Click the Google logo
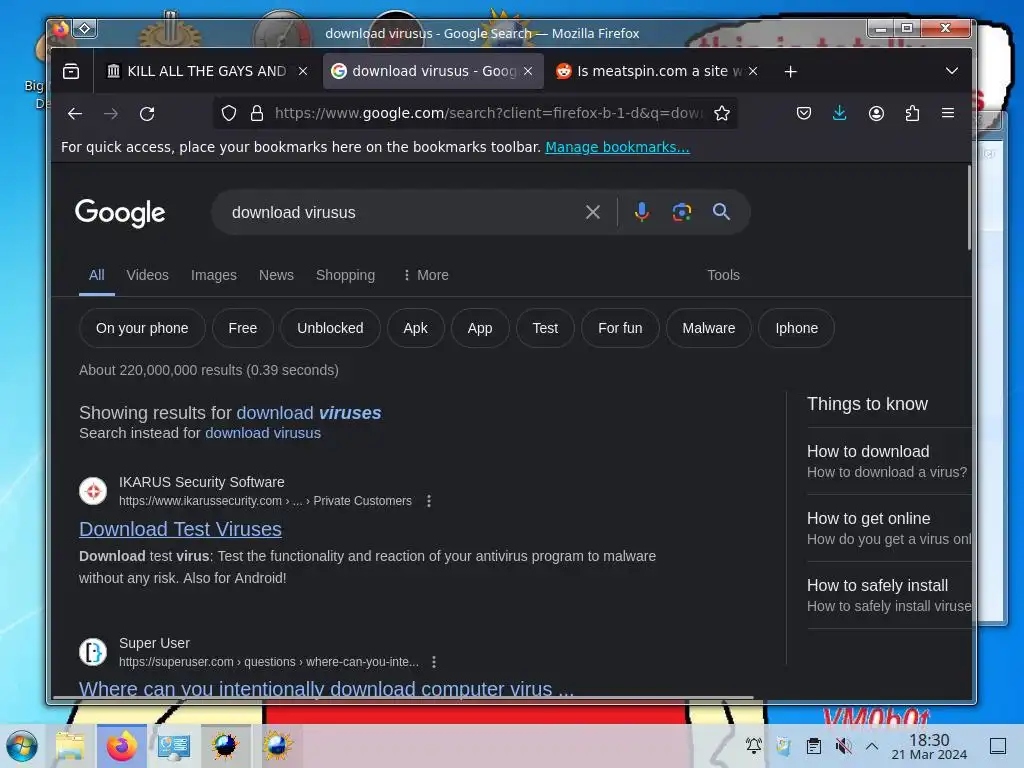Image resolution: width=1024 pixels, height=768 pixels. pos(120,213)
